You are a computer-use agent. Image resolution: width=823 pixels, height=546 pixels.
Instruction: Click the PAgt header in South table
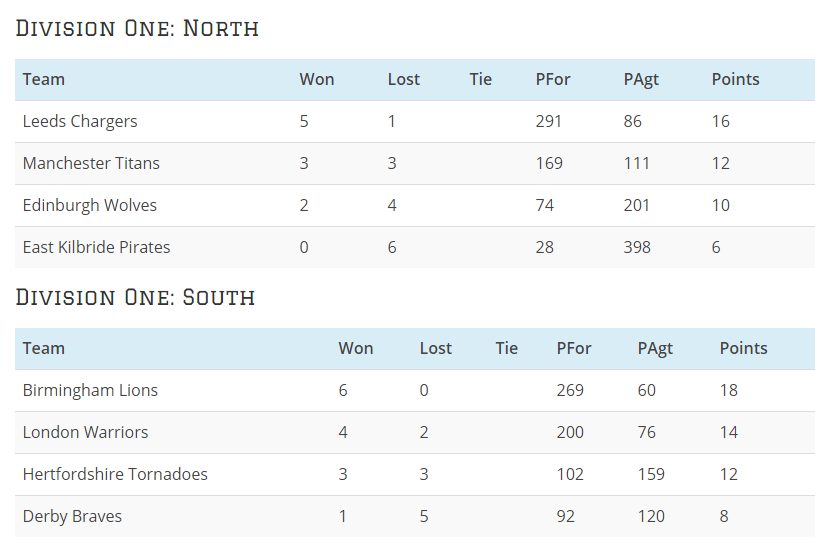coord(655,349)
